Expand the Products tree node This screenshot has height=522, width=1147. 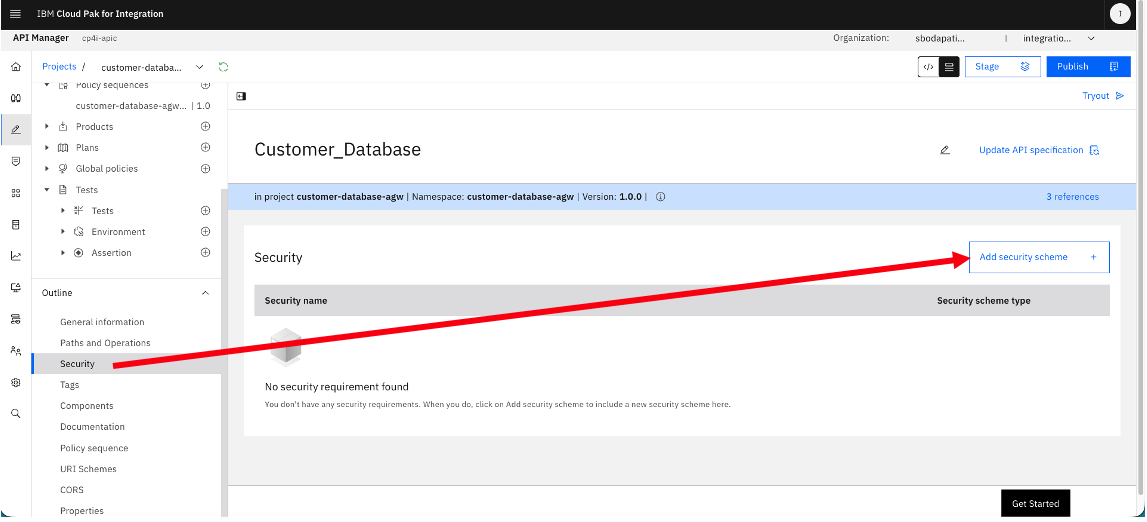pos(47,126)
